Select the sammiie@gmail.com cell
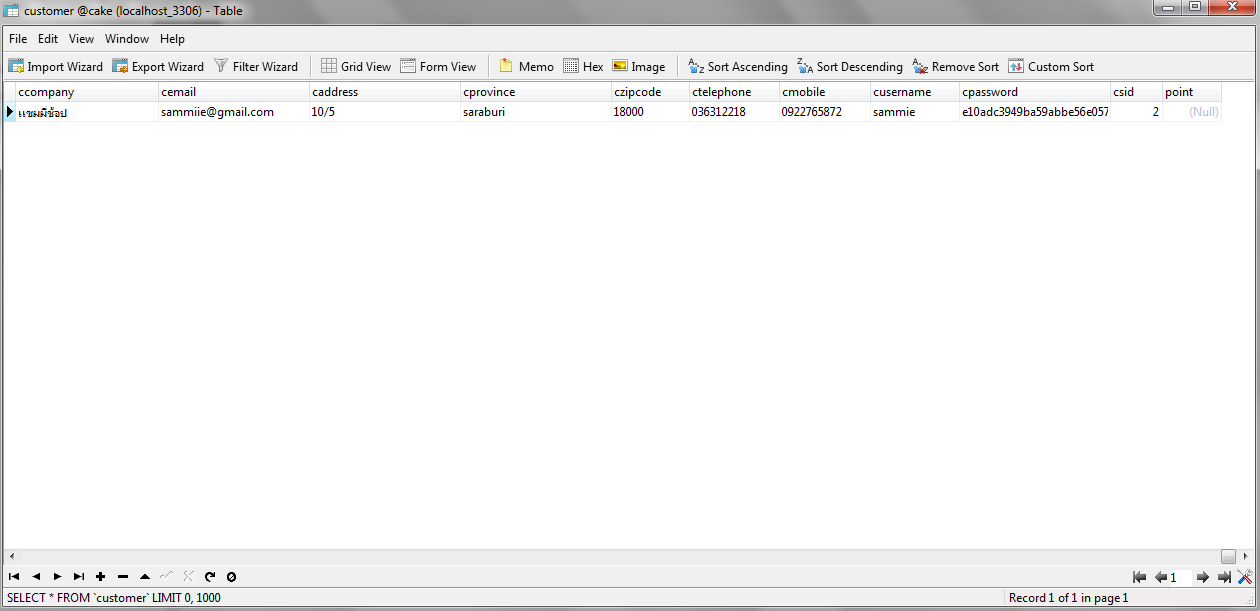The width and height of the screenshot is (1260, 611). click(x=234, y=112)
